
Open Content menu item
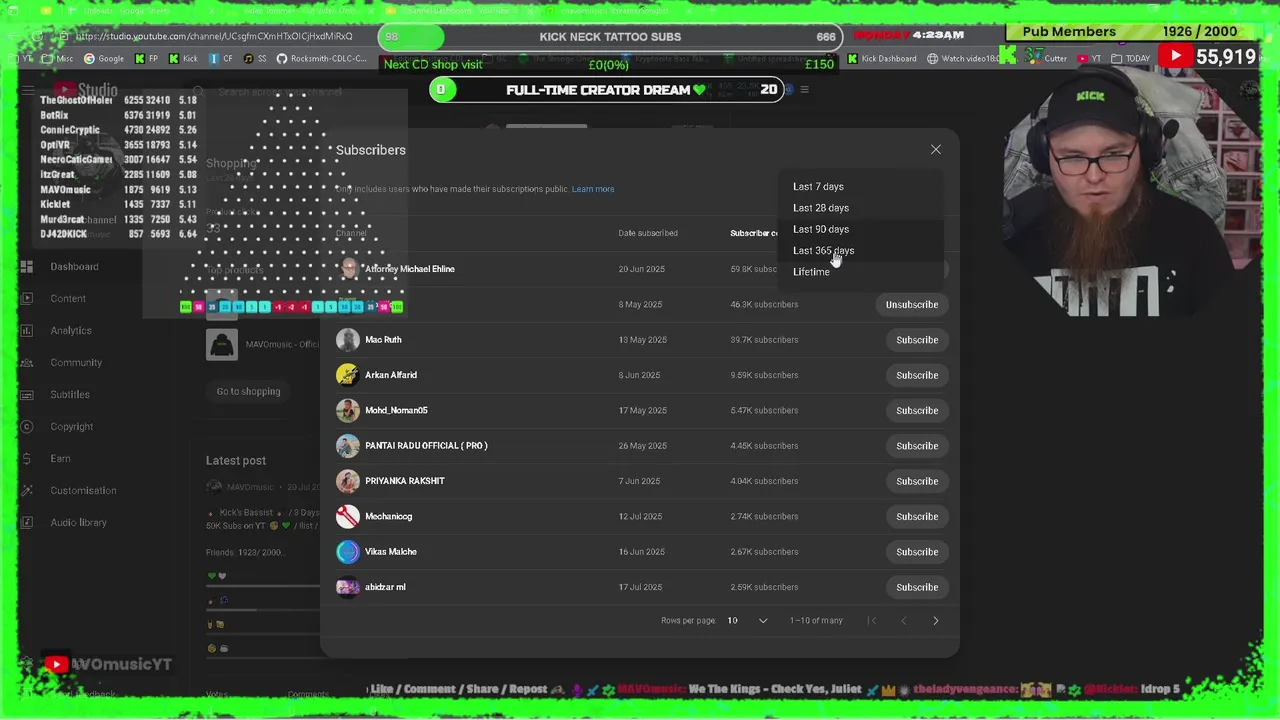[68, 299]
